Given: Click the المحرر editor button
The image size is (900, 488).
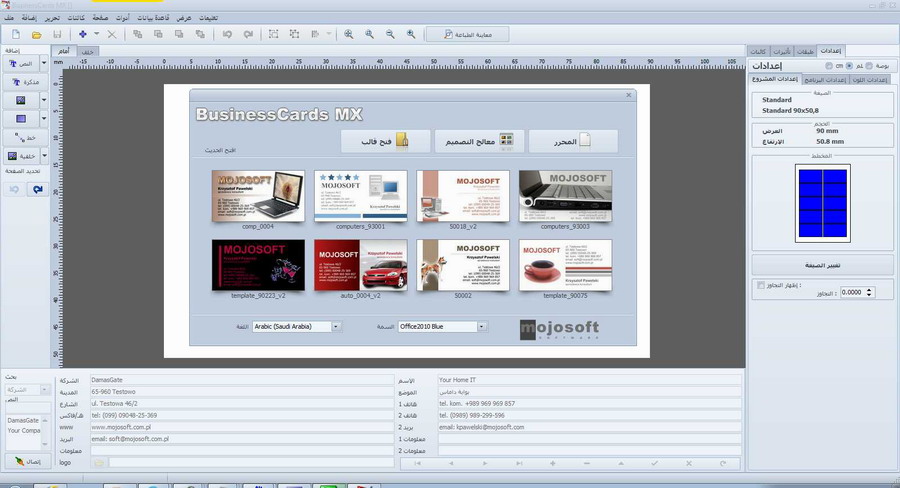Looking at the screenshot, I should point(573,141).
